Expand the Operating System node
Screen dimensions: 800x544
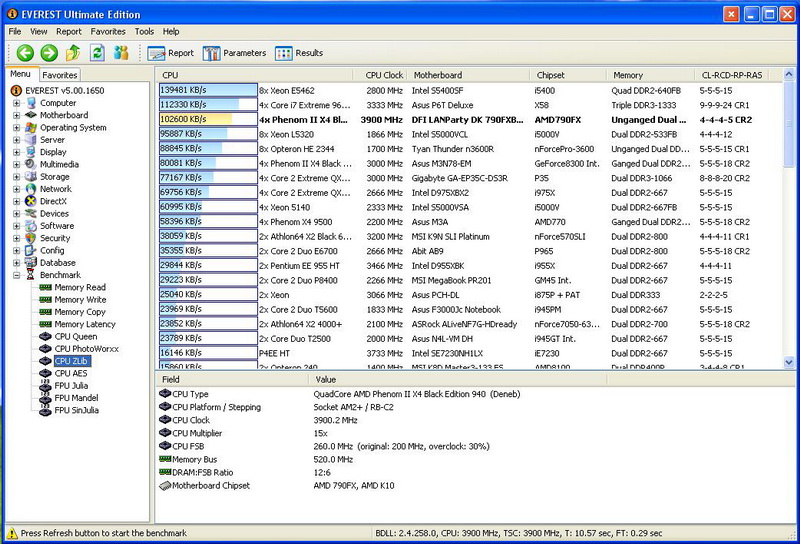(16, 128)
